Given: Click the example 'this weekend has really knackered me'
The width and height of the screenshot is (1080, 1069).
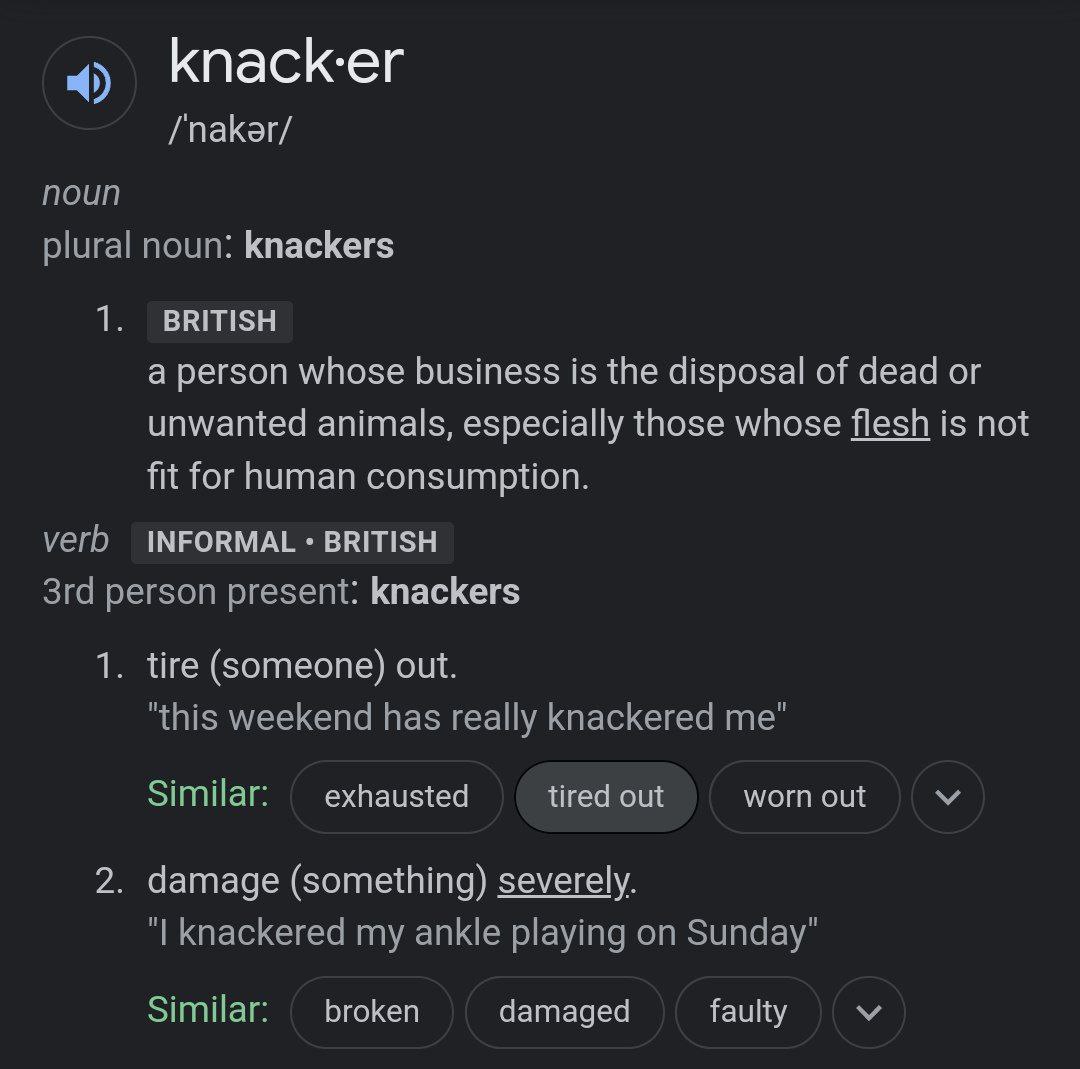Looking at the screenshot, I should pos(467,717).
